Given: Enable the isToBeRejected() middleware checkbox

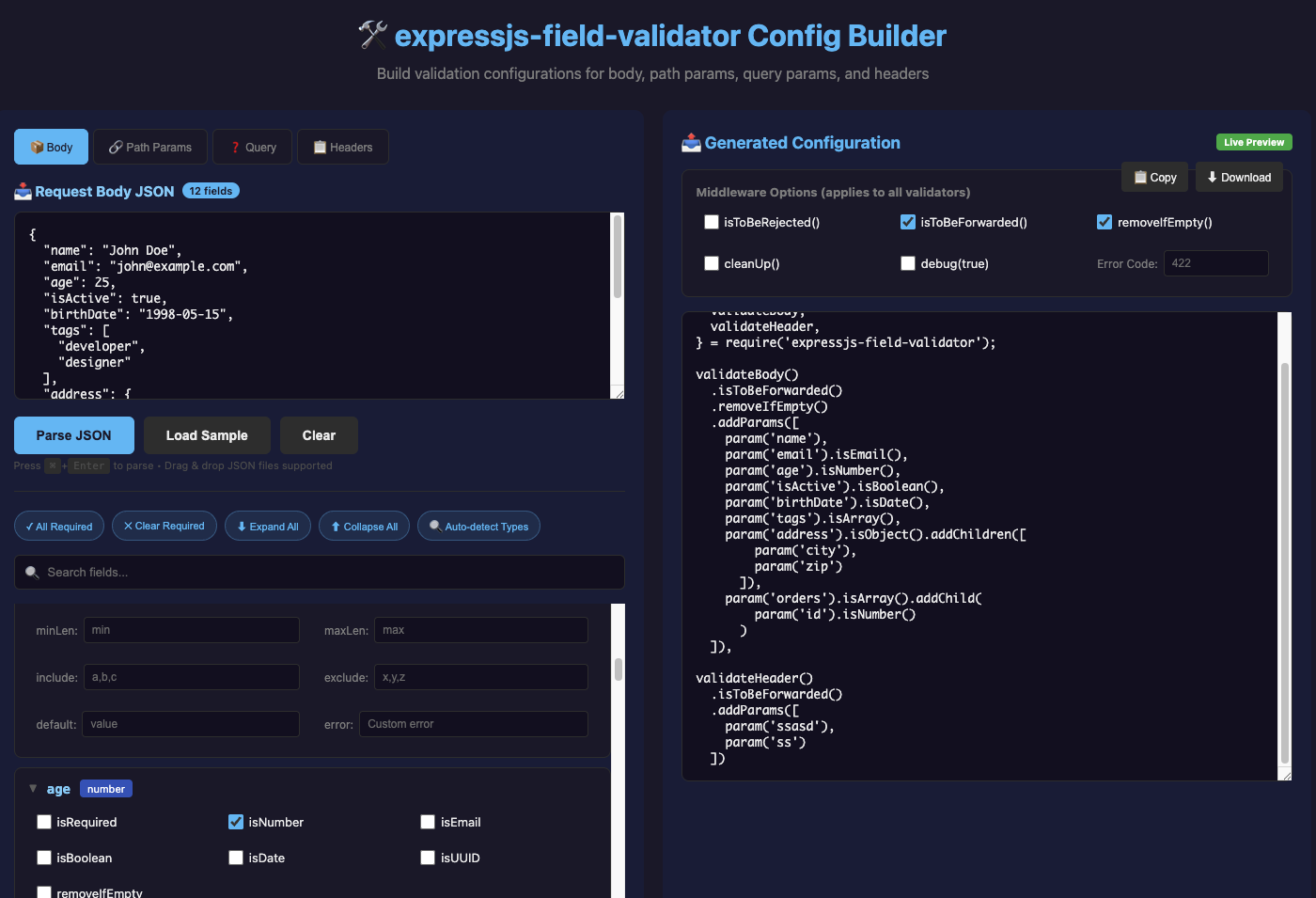Looking at the screenshot, I should point(712,222).
